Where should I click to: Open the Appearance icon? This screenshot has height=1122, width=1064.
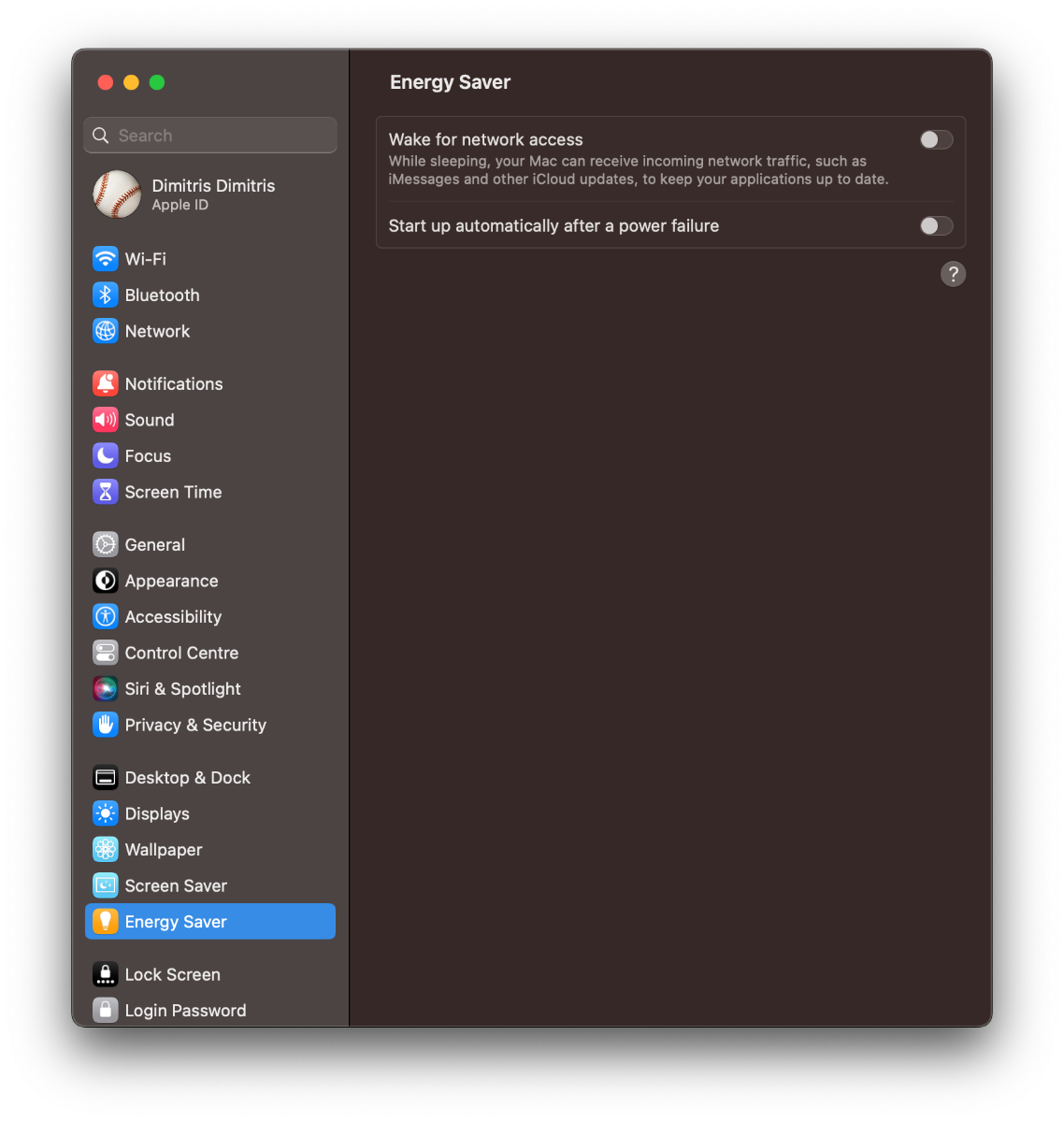pos(106,581)
